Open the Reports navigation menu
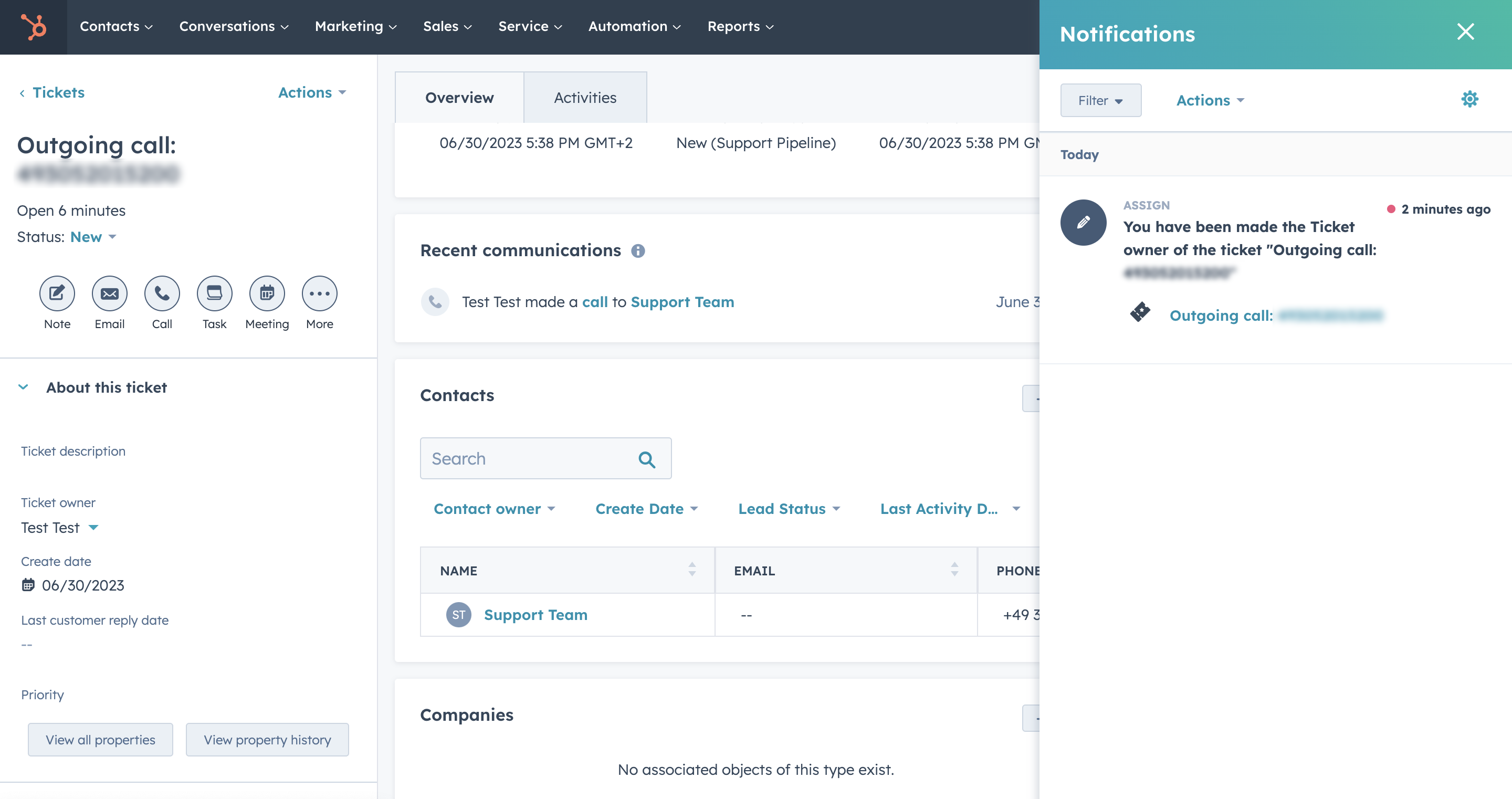Viewport: 1512px width, 799px height. coord(740,27)
